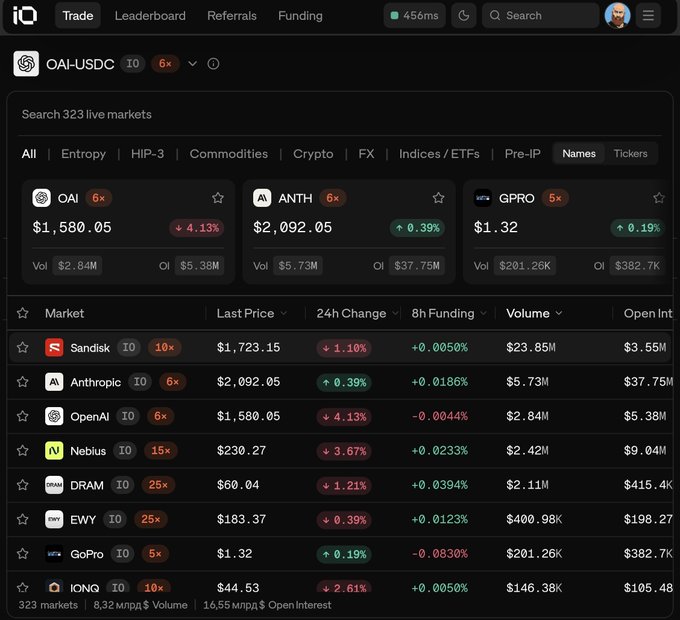Open the Trade tab
The image size is (680, 620).
[x=78, y=16]
